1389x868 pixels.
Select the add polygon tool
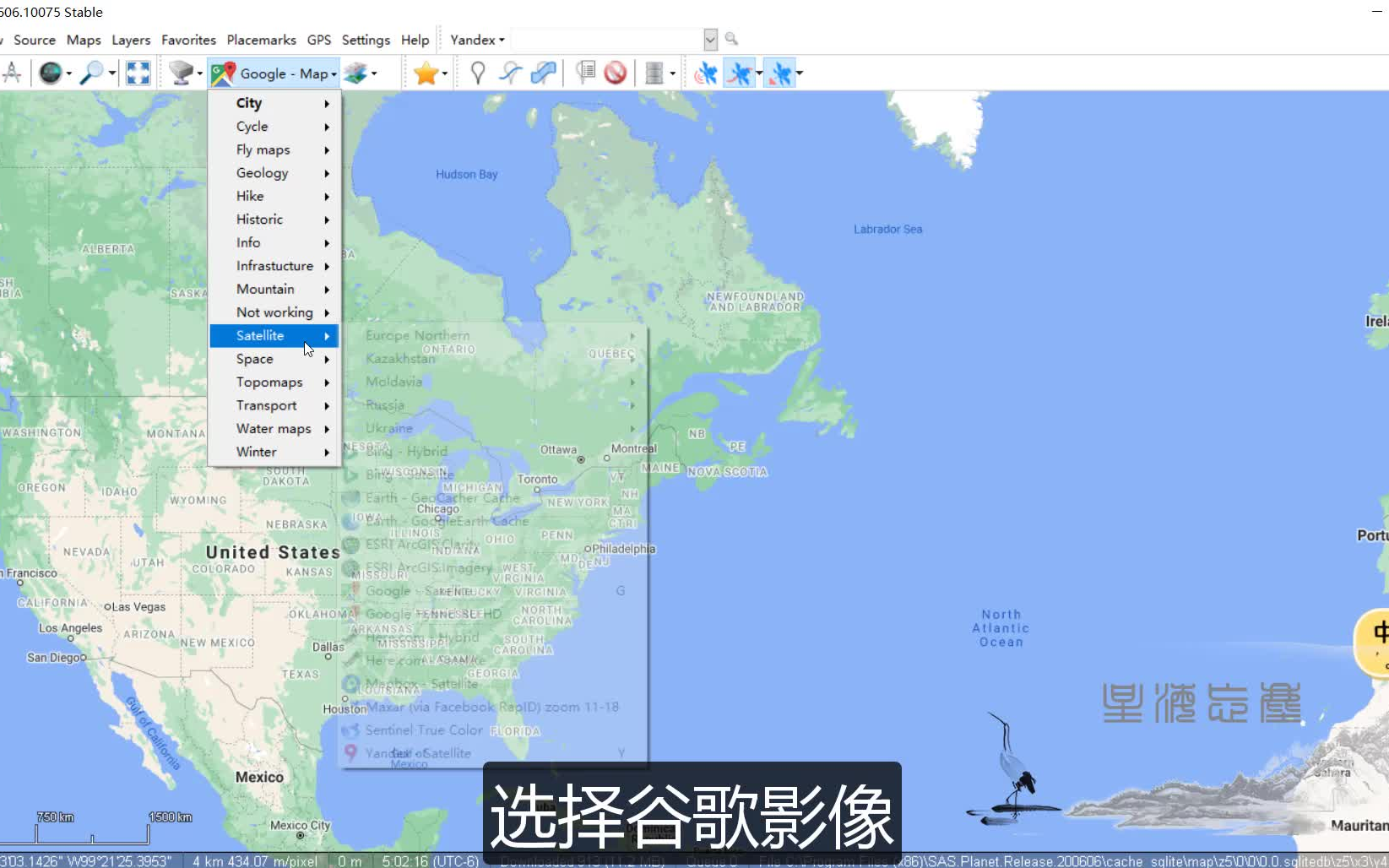tap(543, 73)
